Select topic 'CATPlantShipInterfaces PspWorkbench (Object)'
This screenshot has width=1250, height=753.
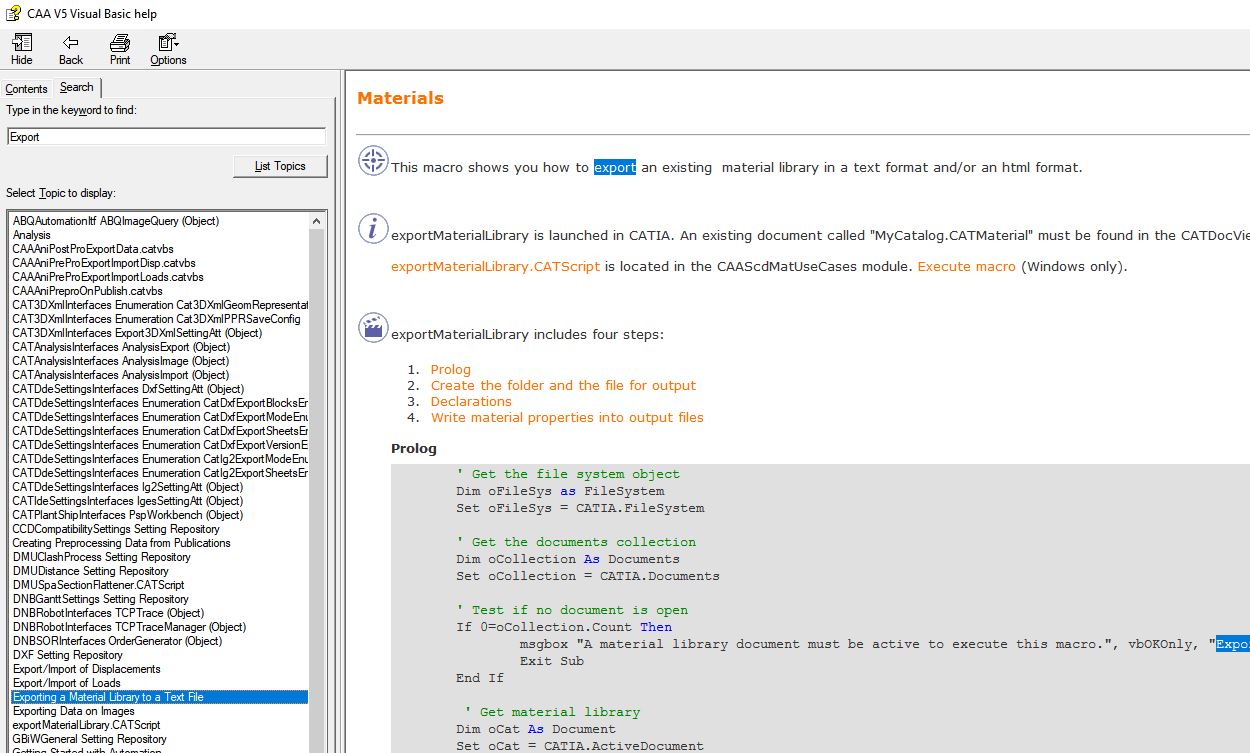pyautogui.click(x=128, y=515)
